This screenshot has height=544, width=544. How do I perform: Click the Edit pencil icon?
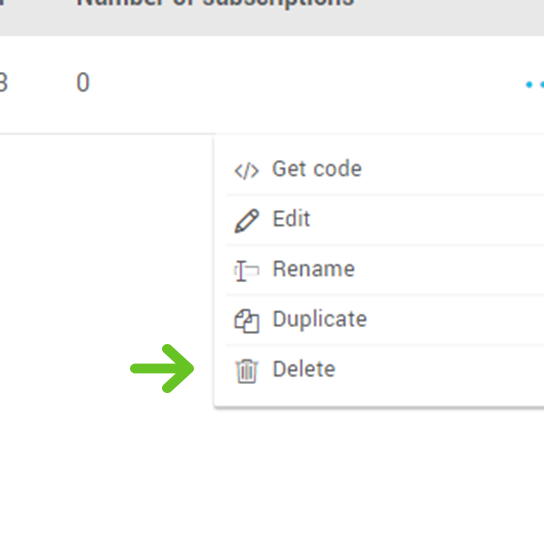[x=247, y=221]
